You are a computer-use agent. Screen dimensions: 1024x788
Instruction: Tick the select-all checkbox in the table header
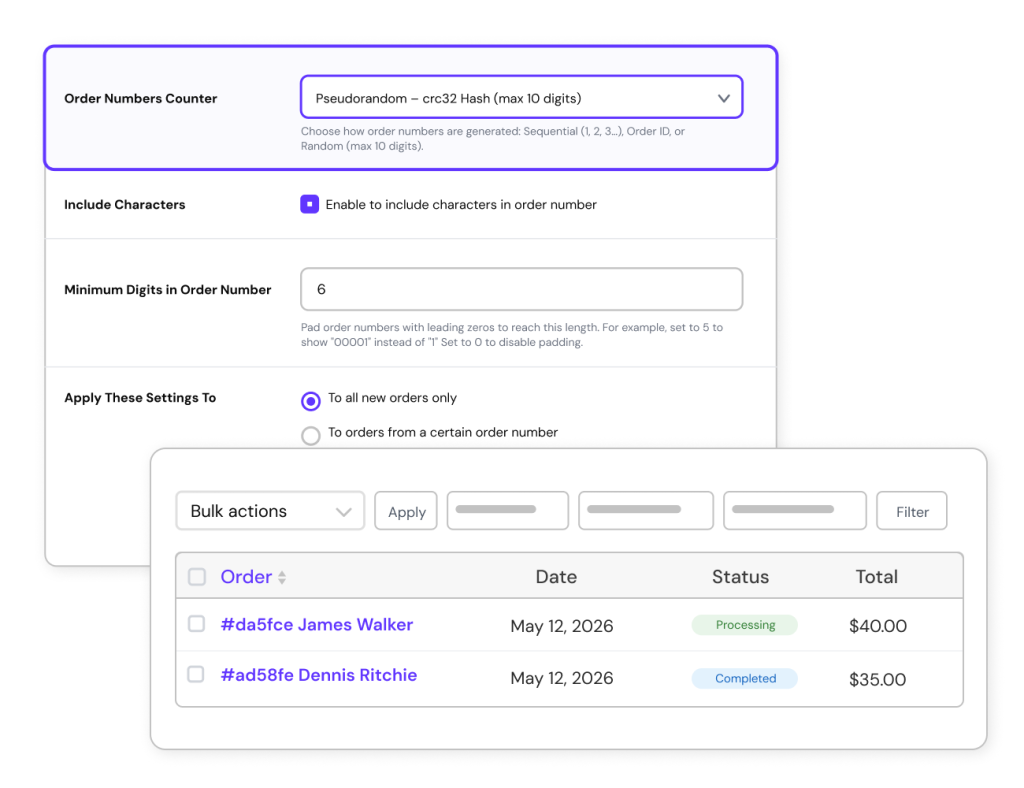click(x=197, y=576)
